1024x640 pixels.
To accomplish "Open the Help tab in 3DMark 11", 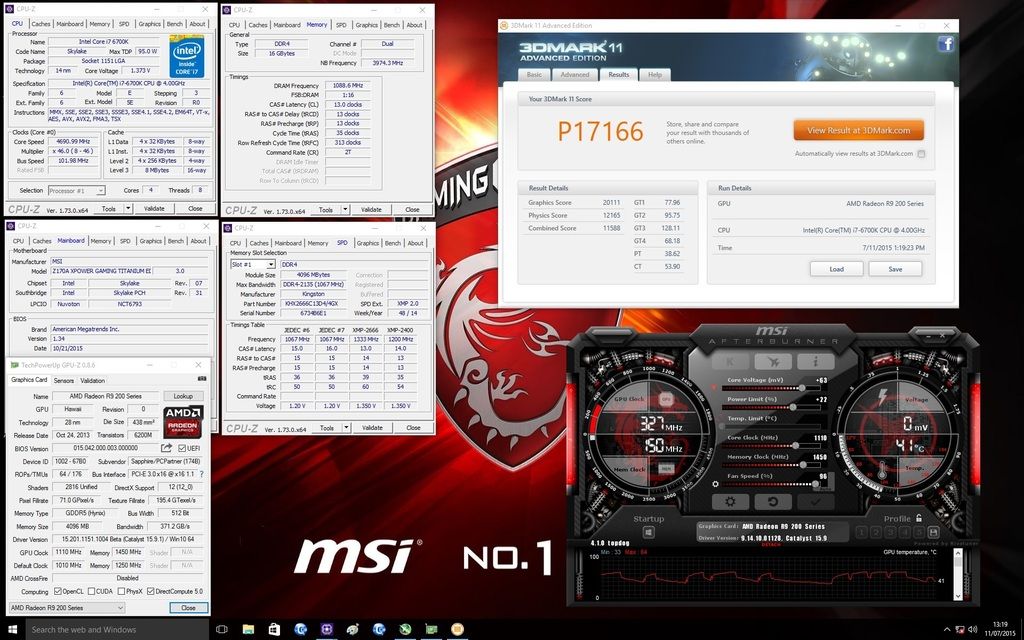I will click(x=654, y=74).
